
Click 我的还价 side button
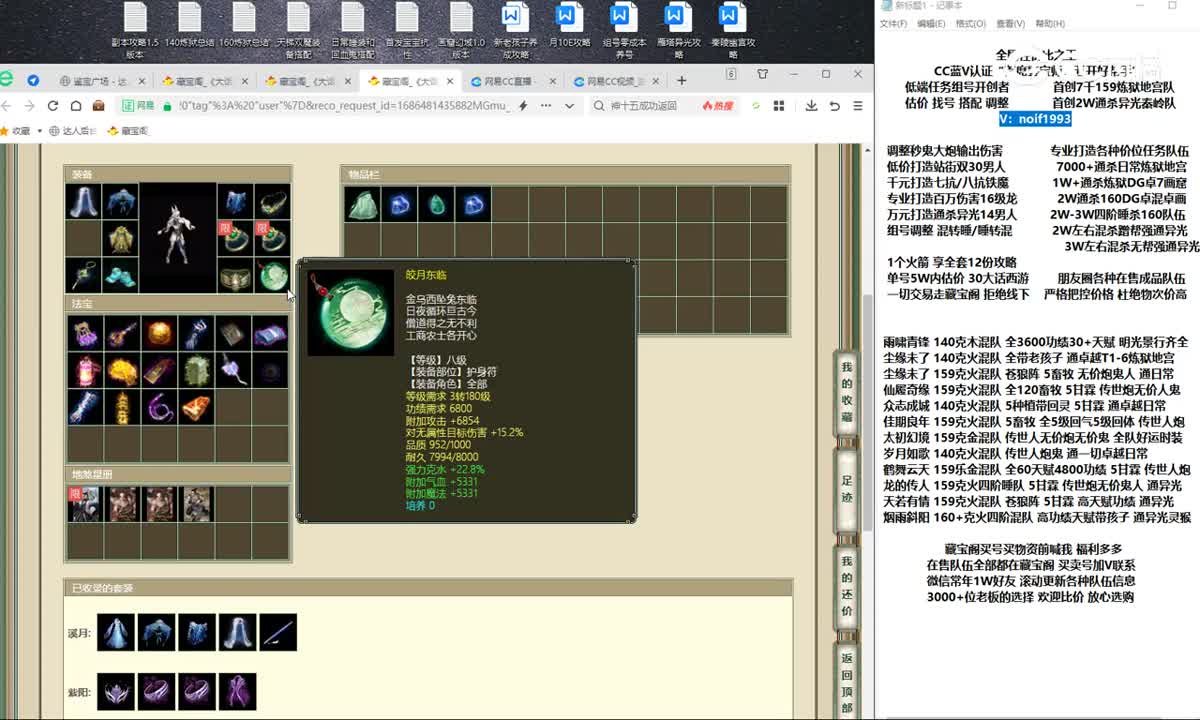point(846,586)
